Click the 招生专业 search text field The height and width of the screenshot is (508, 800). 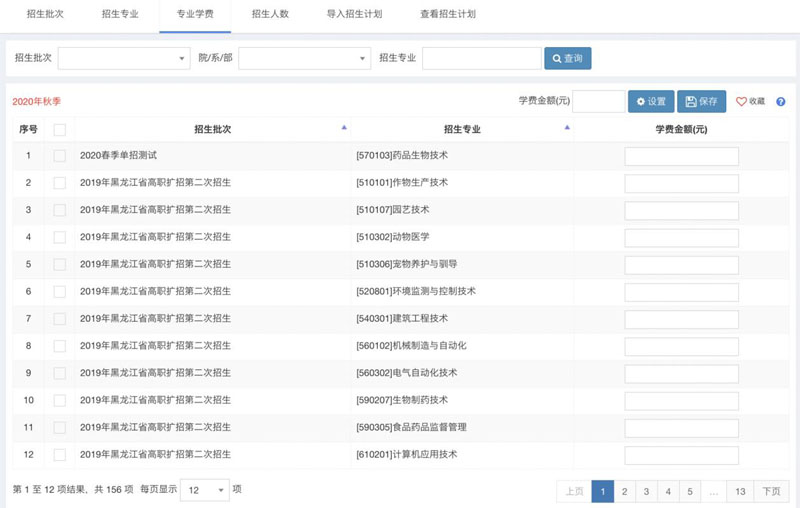pos(481,59)
